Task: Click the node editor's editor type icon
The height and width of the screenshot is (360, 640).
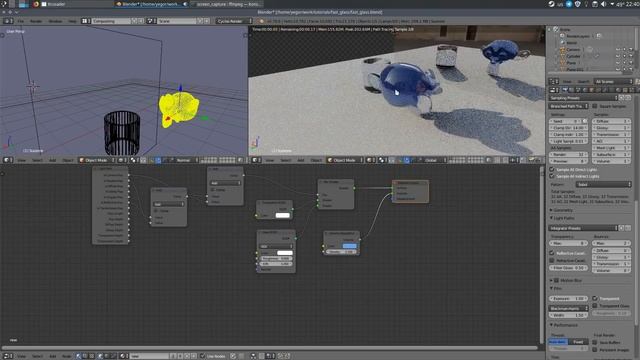Action: coord(7,356)
